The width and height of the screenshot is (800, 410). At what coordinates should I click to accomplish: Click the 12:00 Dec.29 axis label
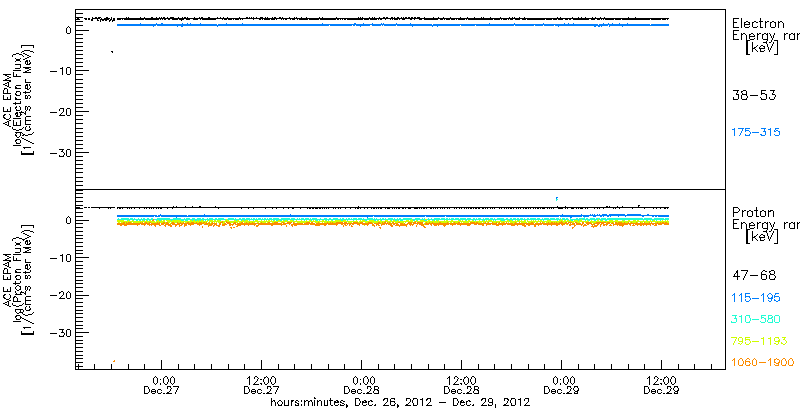point(662,385)
